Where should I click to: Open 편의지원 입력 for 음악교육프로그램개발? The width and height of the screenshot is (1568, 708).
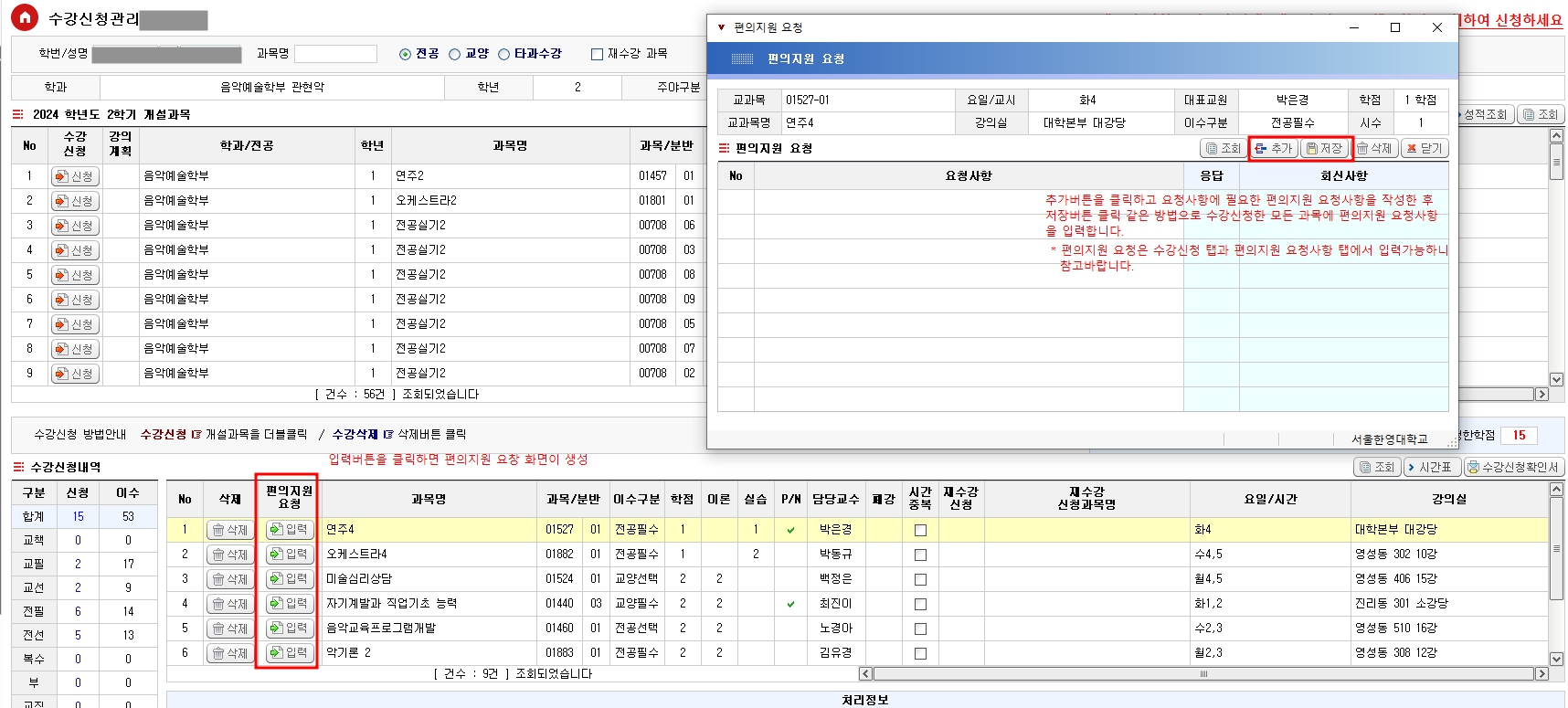(x=290, y=628)
